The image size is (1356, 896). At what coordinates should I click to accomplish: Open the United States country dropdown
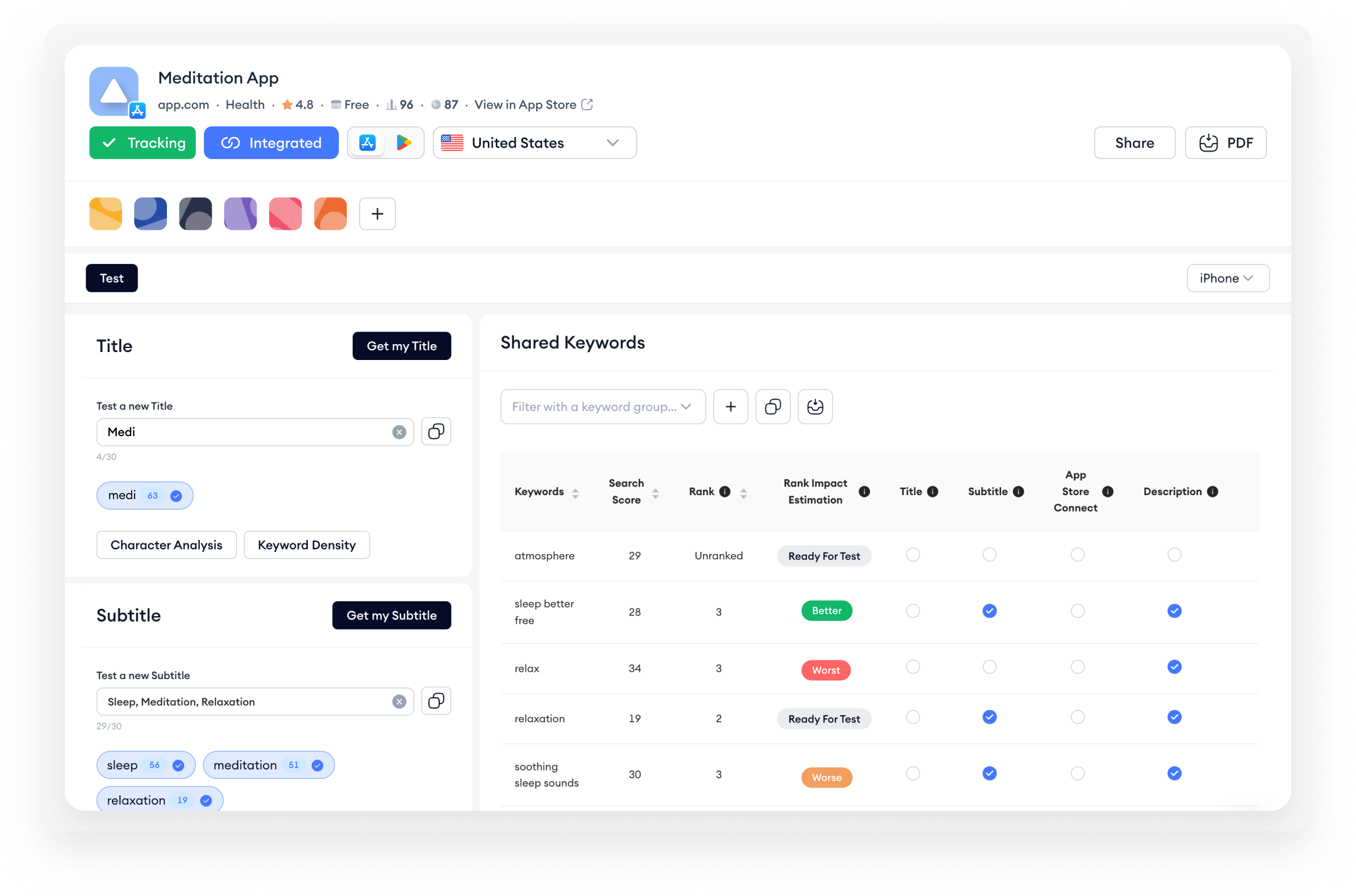(x=534, y=143)
